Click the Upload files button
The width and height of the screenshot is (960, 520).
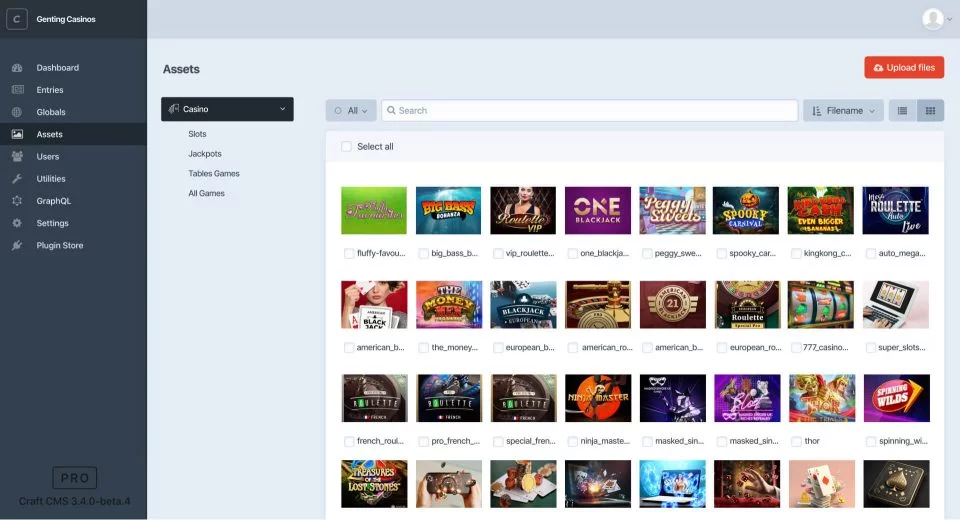904,67
